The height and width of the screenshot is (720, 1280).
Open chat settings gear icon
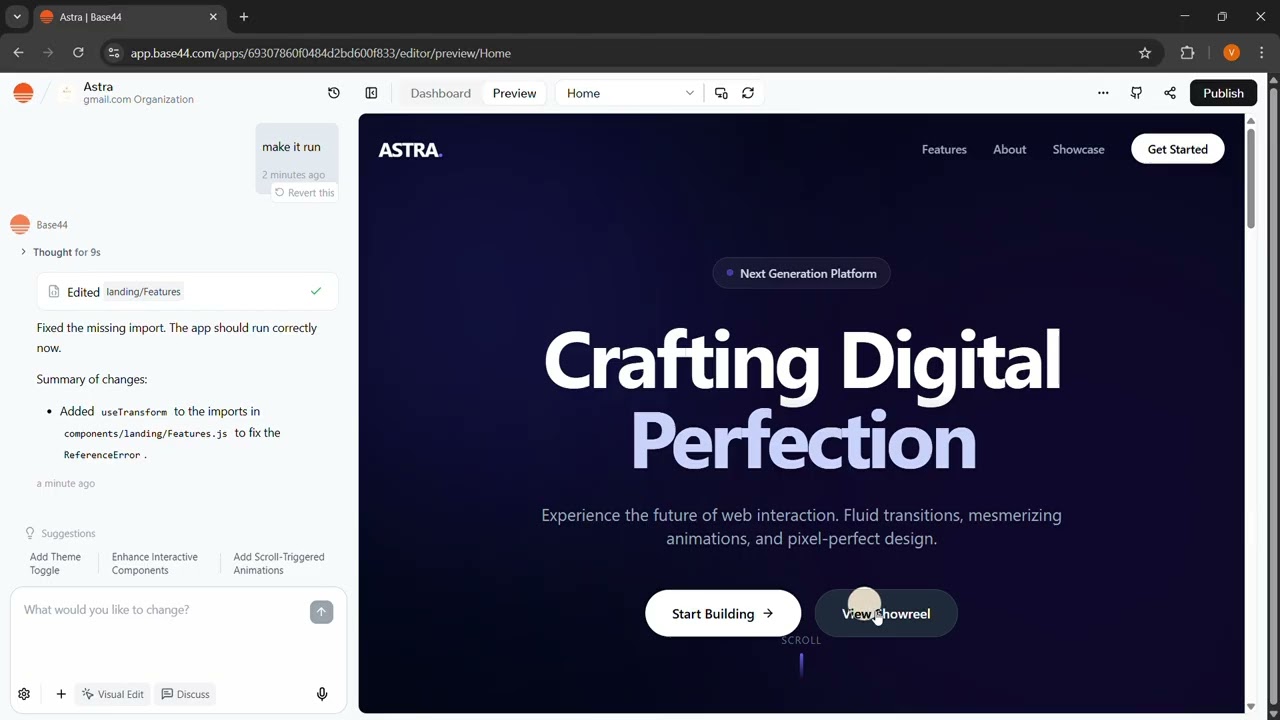click(x=24, y=694)
